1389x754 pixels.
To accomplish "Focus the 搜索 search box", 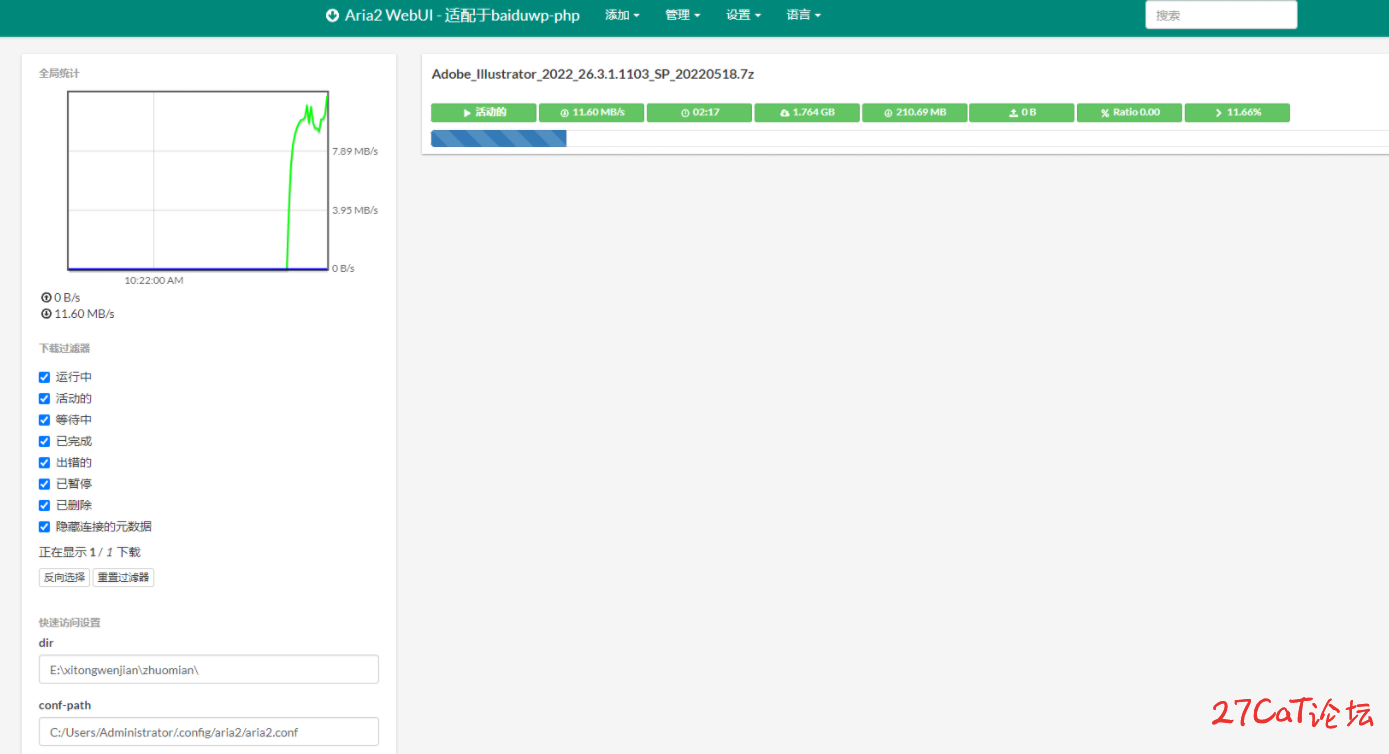I will pos(1221,15).
